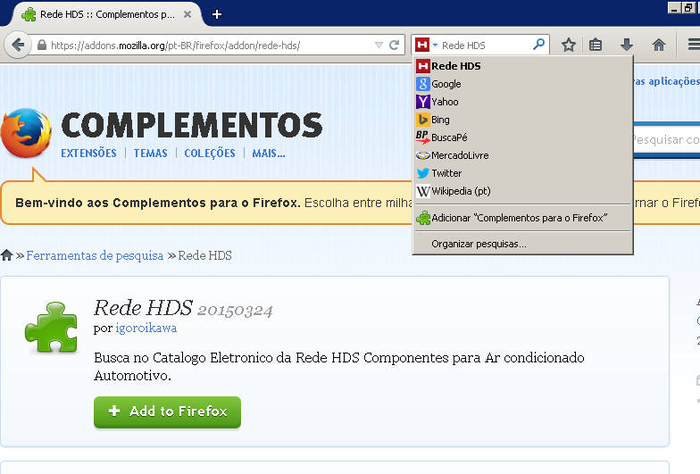Select the Rede HDS Complementos tab
This screenshot has width=700, height=474.
[x=107, y=14]
